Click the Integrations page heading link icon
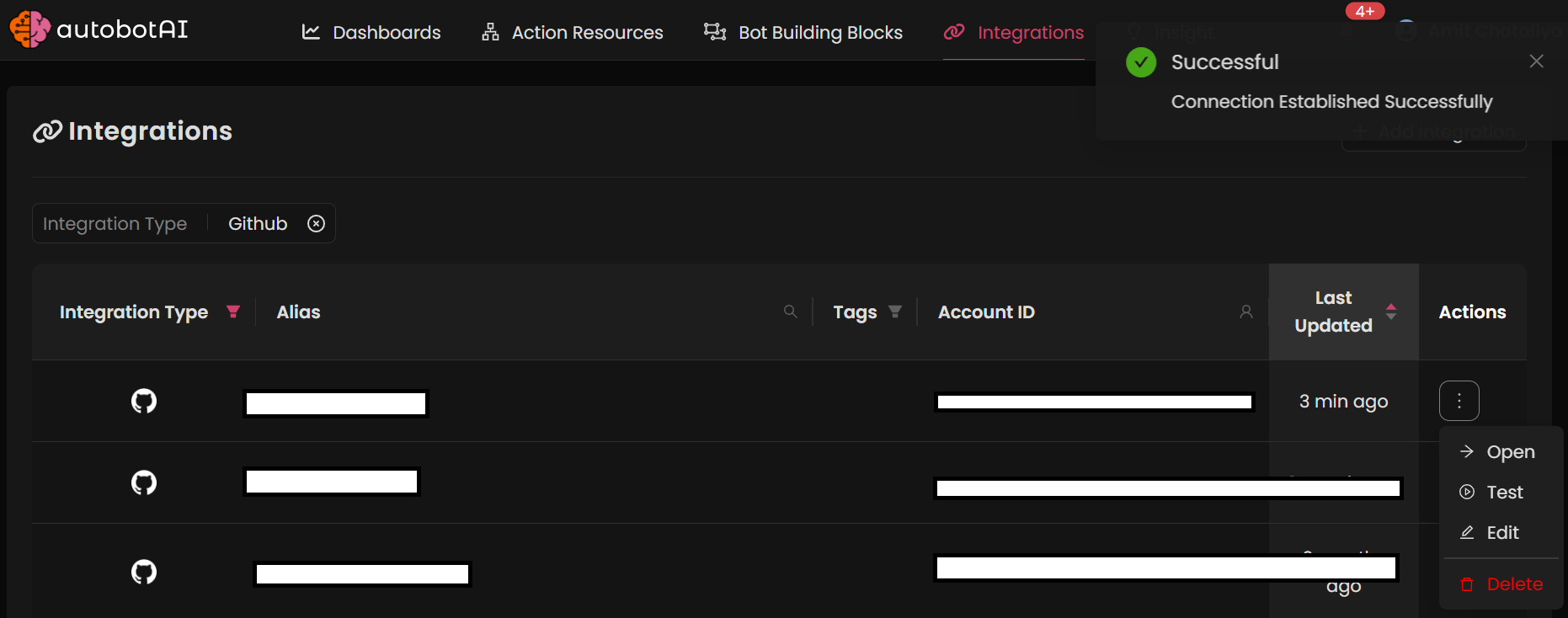1568x618 pixels. pos(47,131)
